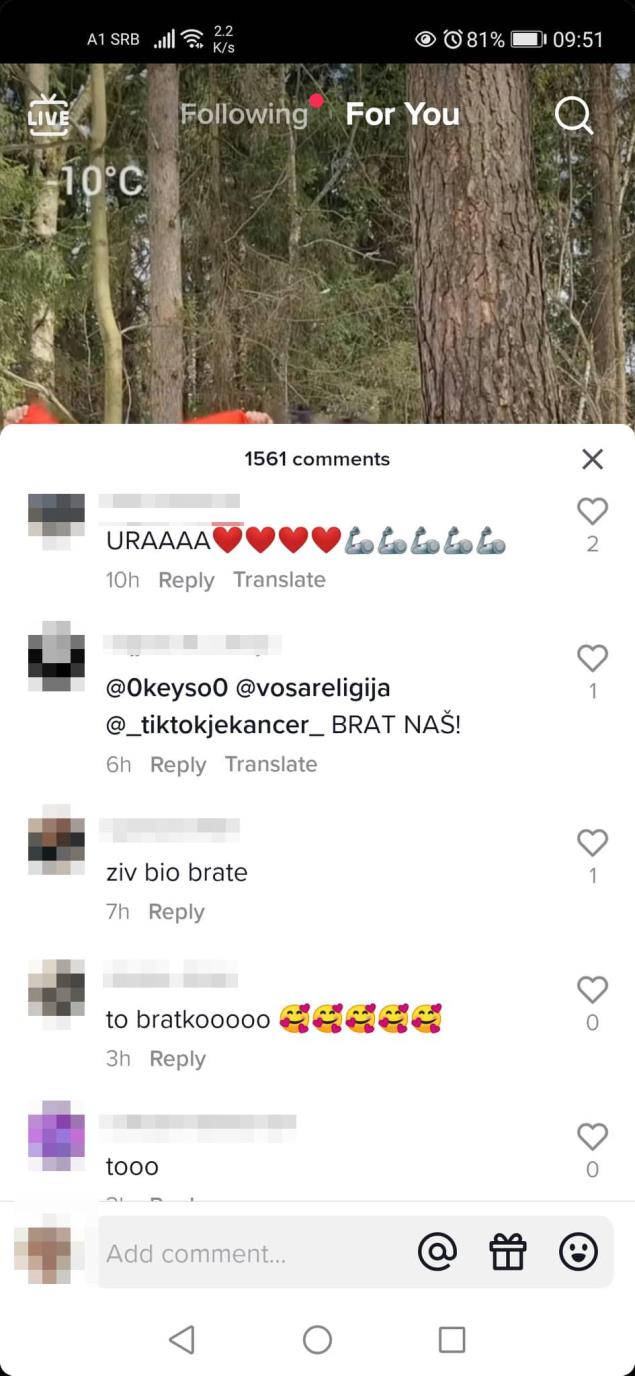Screen dimensions: 635x1376
Task: Open the gift icon in comment bar
Action: click(508, 1251)
